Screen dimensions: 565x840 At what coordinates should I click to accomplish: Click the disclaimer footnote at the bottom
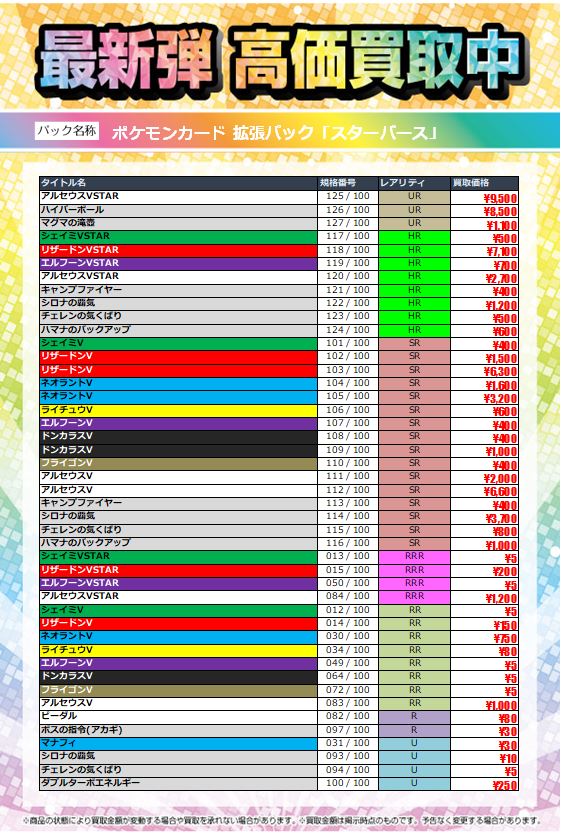click(x=282, y=820)
